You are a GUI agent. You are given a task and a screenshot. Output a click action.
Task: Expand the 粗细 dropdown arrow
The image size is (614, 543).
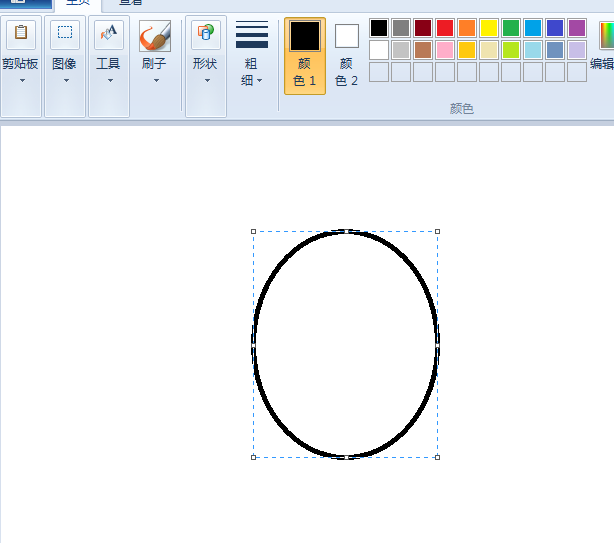[x=259, y=81]
